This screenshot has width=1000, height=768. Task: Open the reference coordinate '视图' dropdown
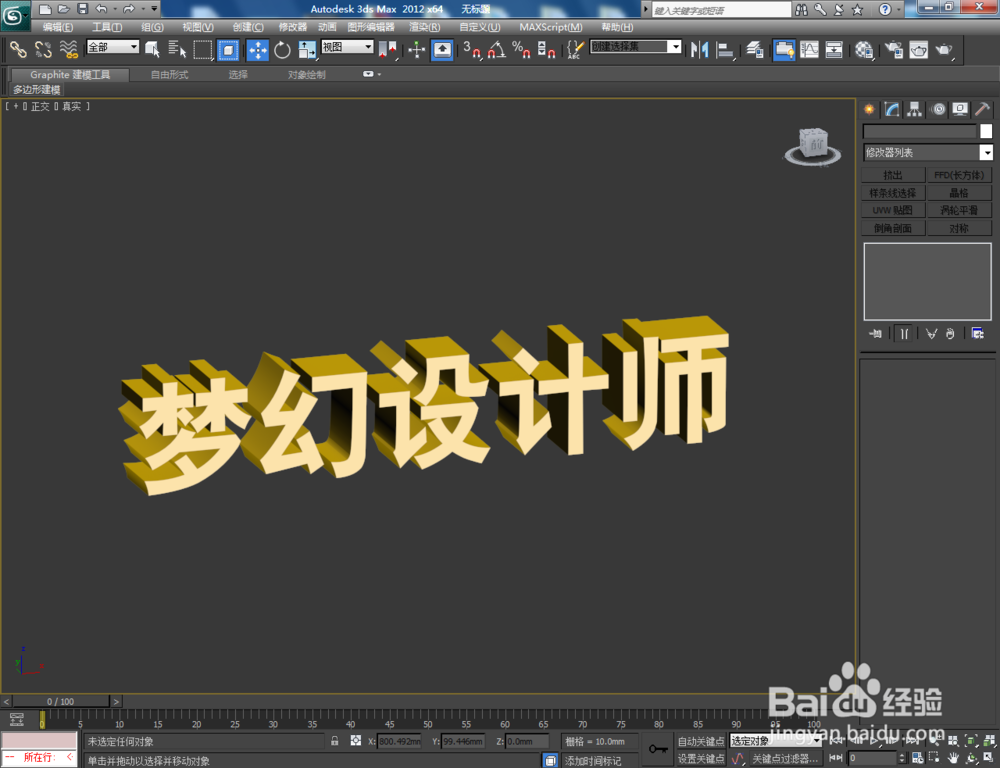[x=347, y=47]
